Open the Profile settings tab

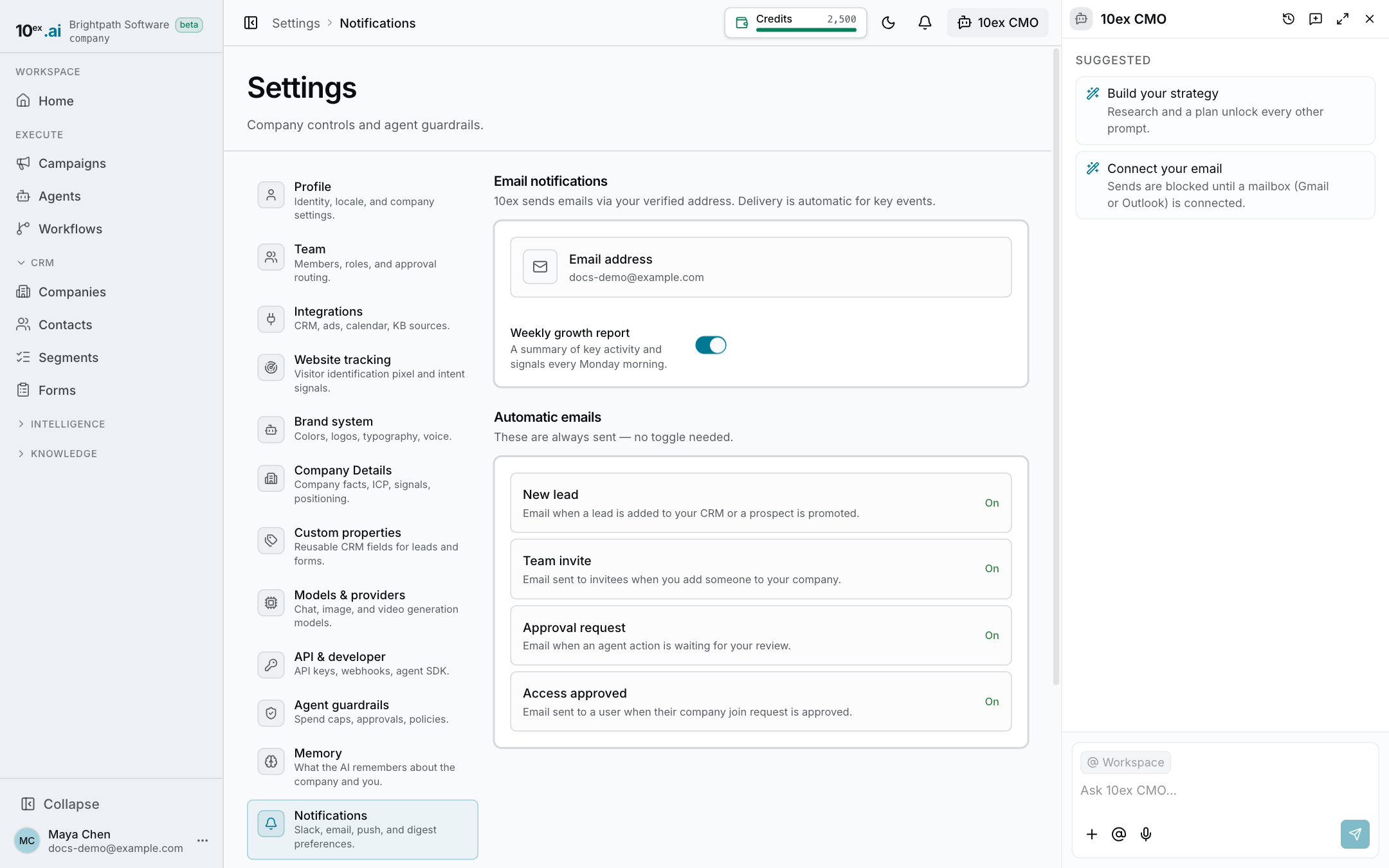[x=363, y=200]
